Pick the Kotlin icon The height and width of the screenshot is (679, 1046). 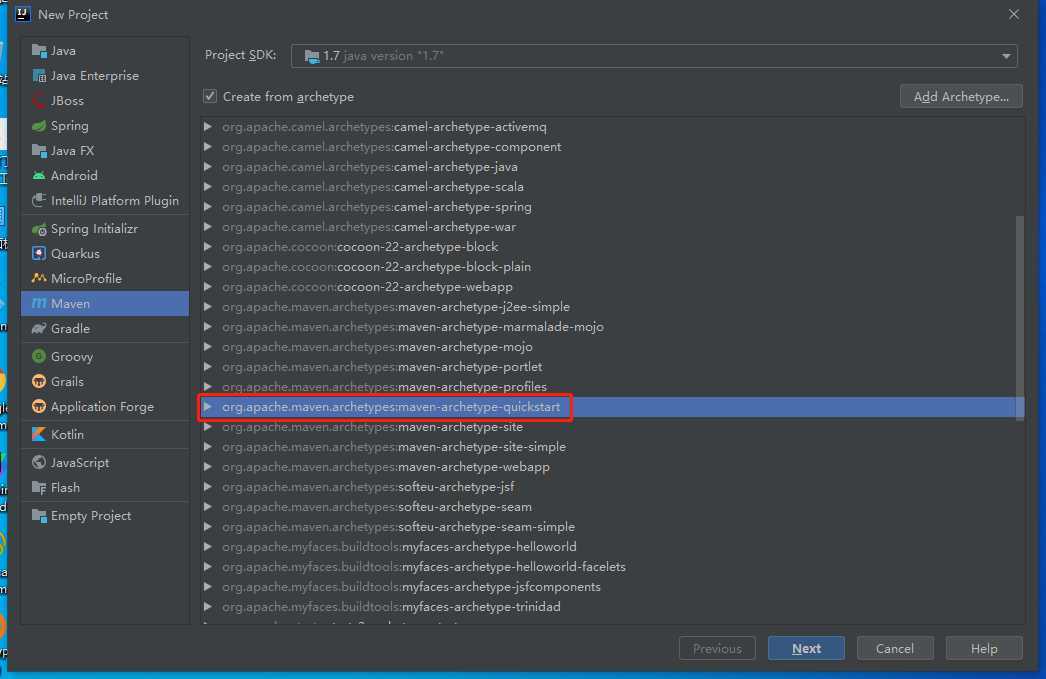39,434
